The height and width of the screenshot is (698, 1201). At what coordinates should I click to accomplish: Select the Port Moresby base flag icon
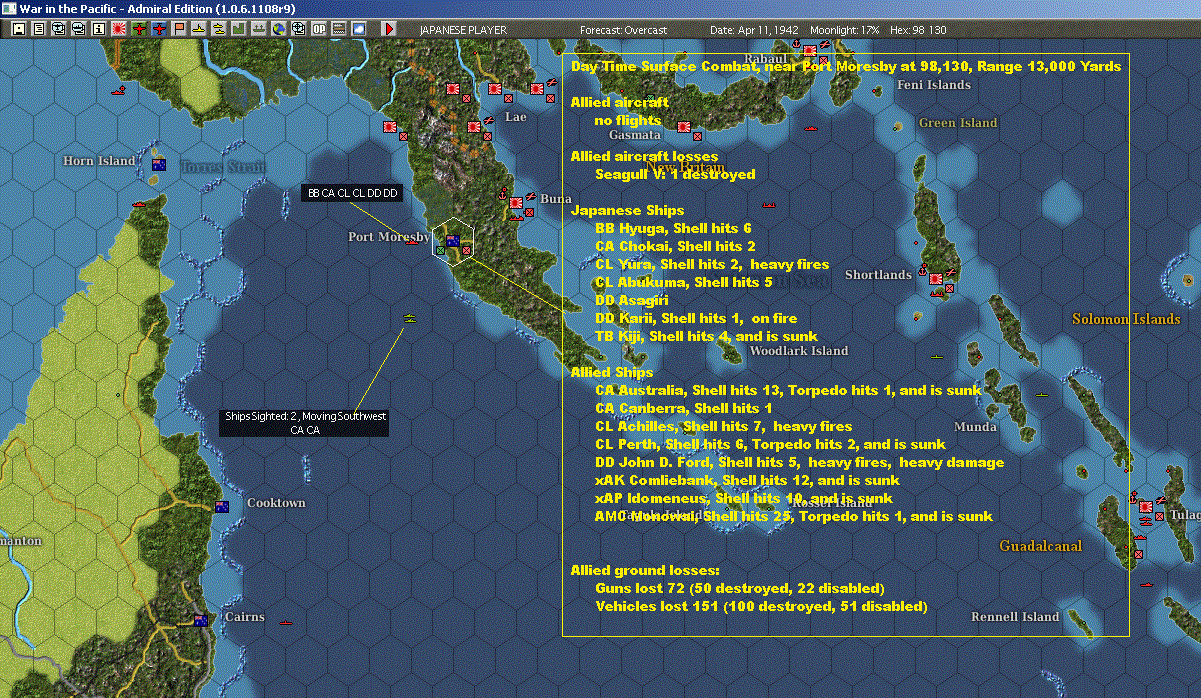tap(452, 240)
